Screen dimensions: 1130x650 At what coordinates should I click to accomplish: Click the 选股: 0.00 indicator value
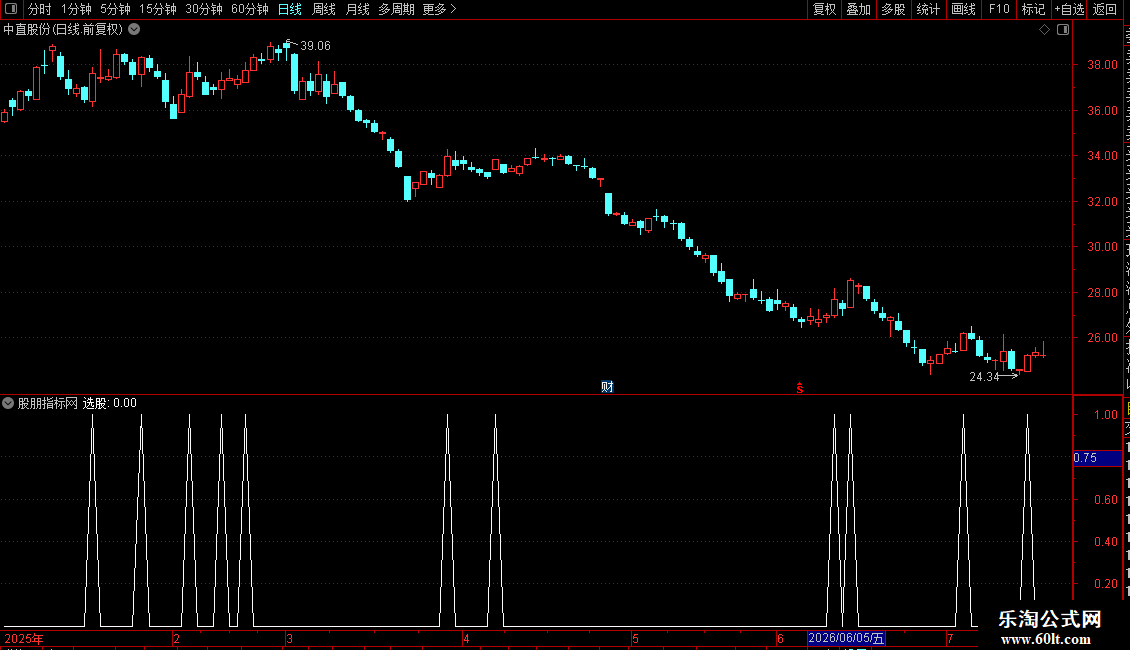coord(110,404)
